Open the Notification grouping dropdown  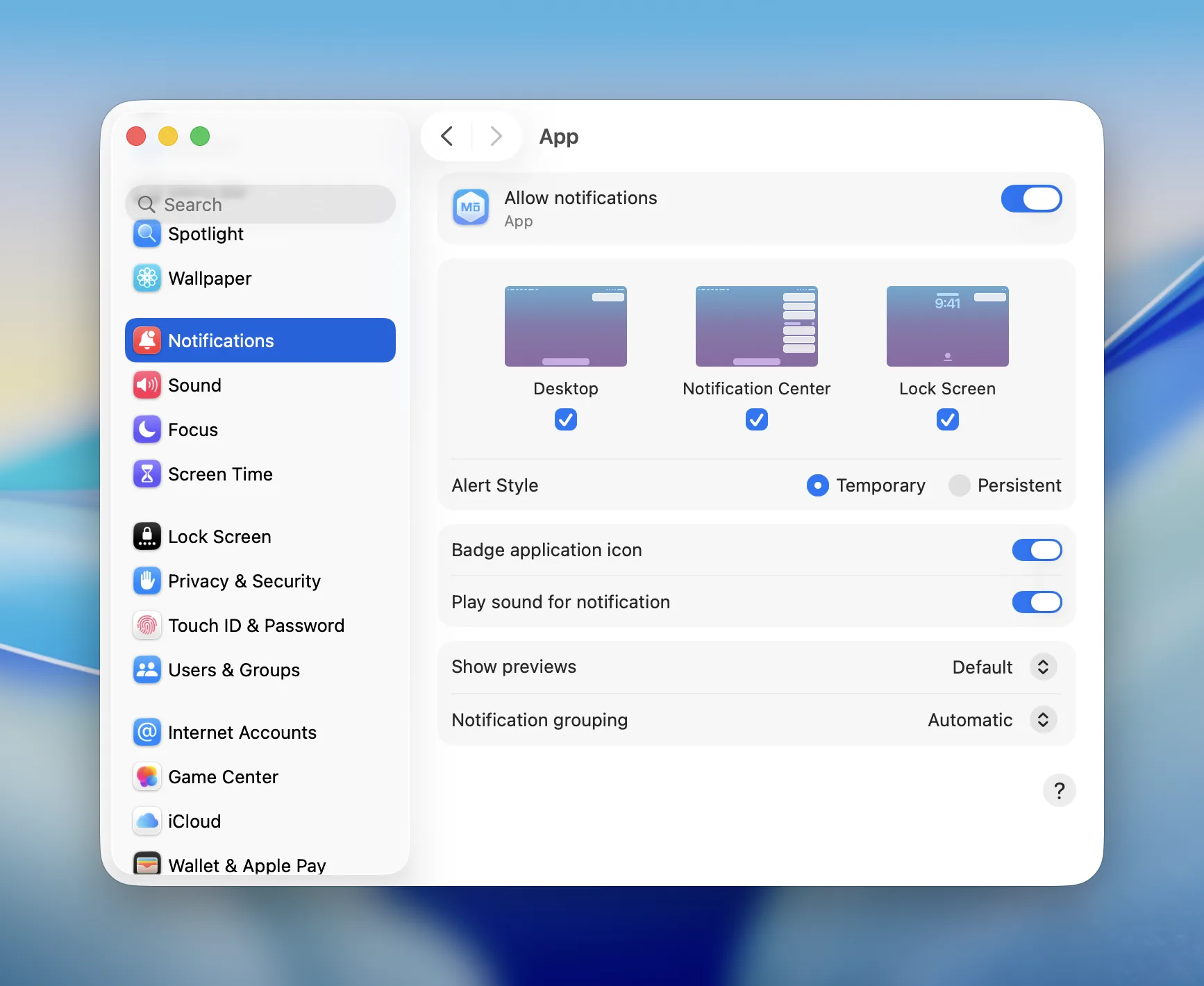tap(1042, 720)
